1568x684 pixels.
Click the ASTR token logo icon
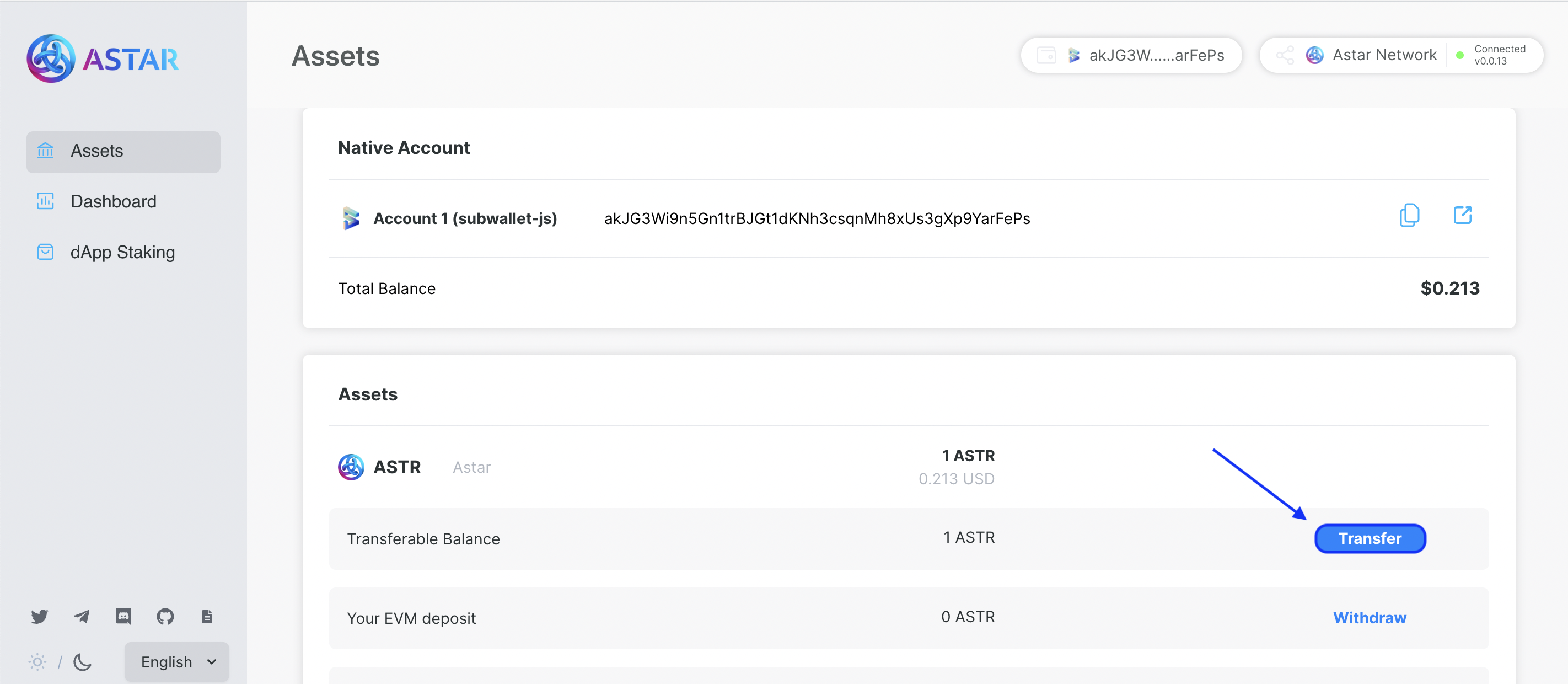(x=351, y=467)
